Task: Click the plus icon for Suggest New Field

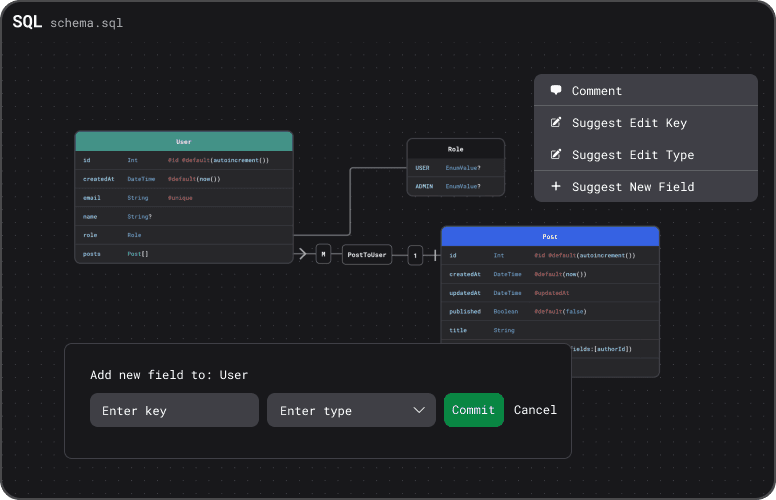Action: click(556, 187)
